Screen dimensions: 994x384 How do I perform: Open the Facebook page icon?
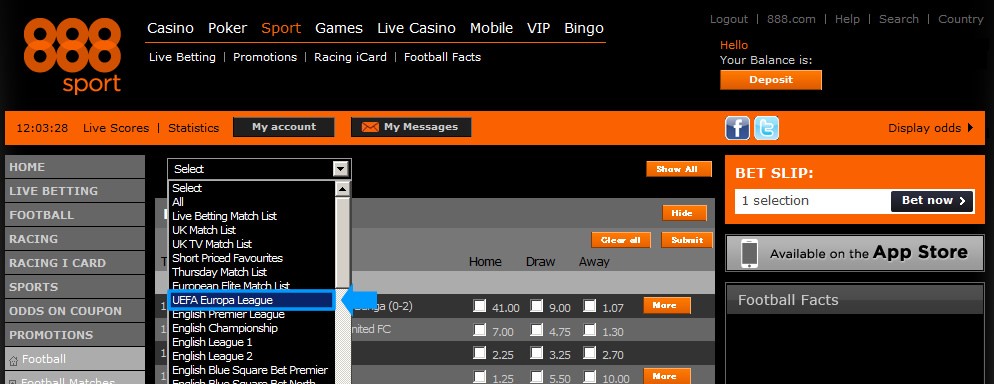click(737, 128)
